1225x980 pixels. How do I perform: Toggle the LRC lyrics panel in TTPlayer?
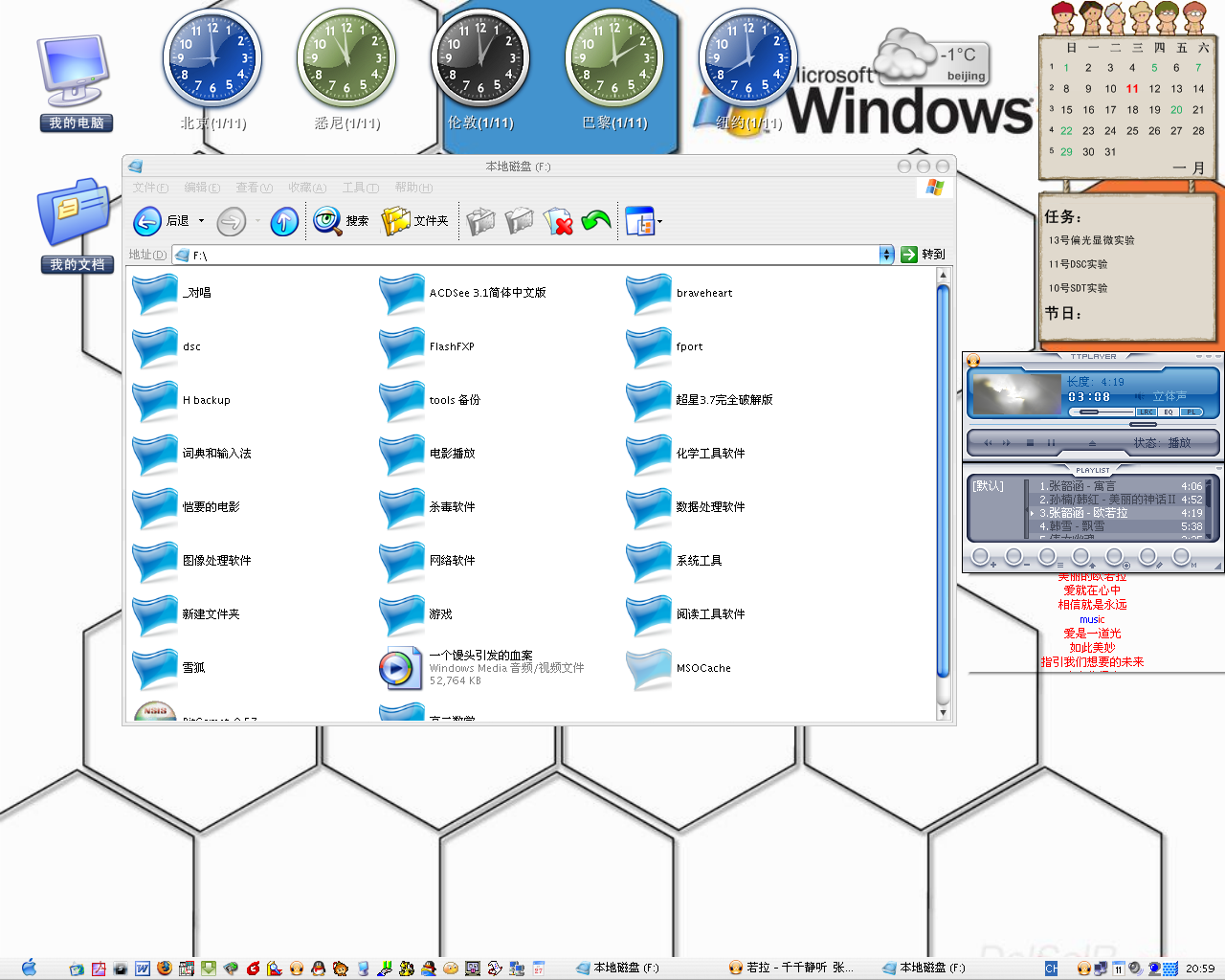1146,412
